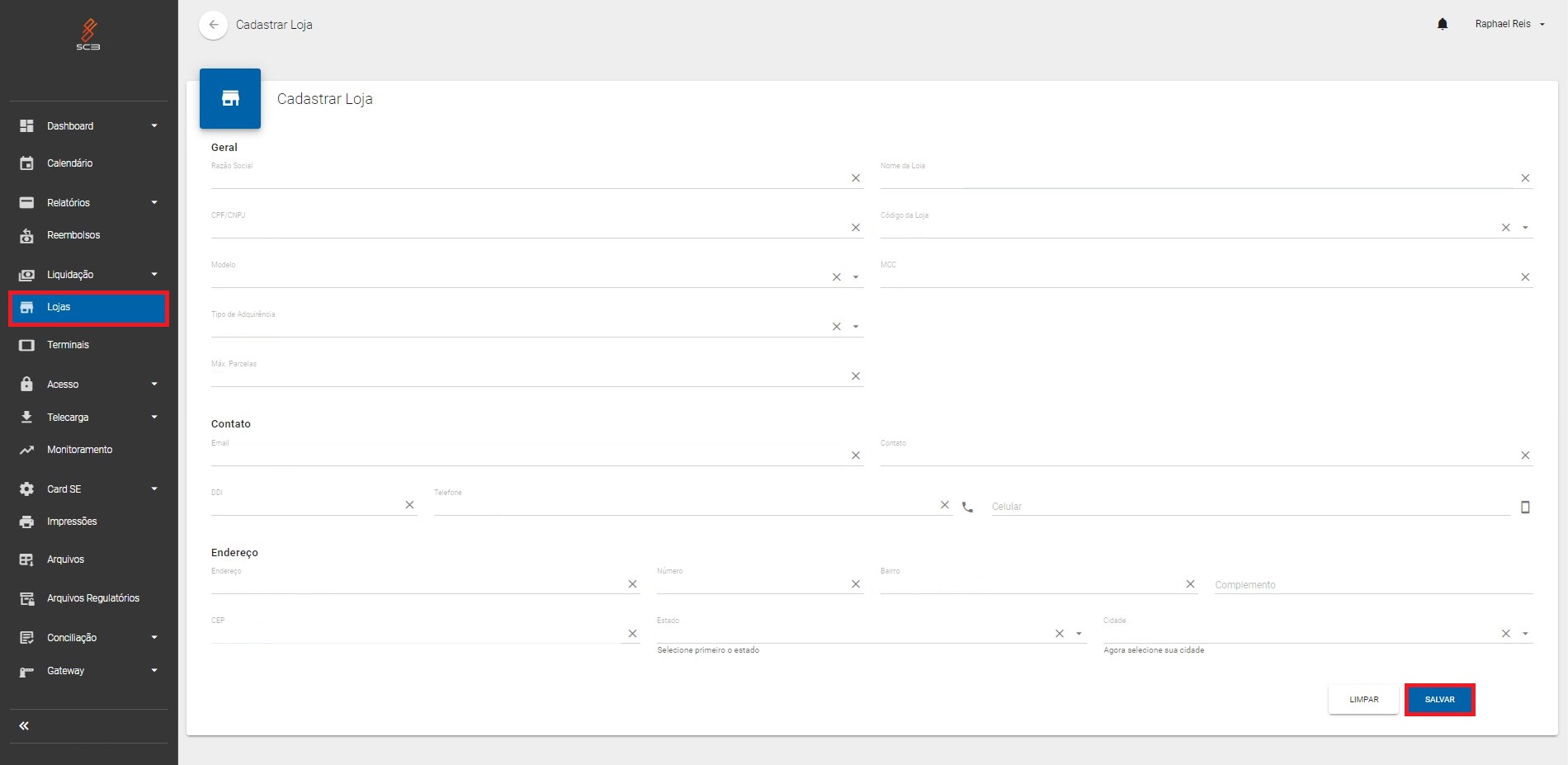Open the Modelo dropdown
This screenshot has height=765, width=1568.
[x=856, y=277]
